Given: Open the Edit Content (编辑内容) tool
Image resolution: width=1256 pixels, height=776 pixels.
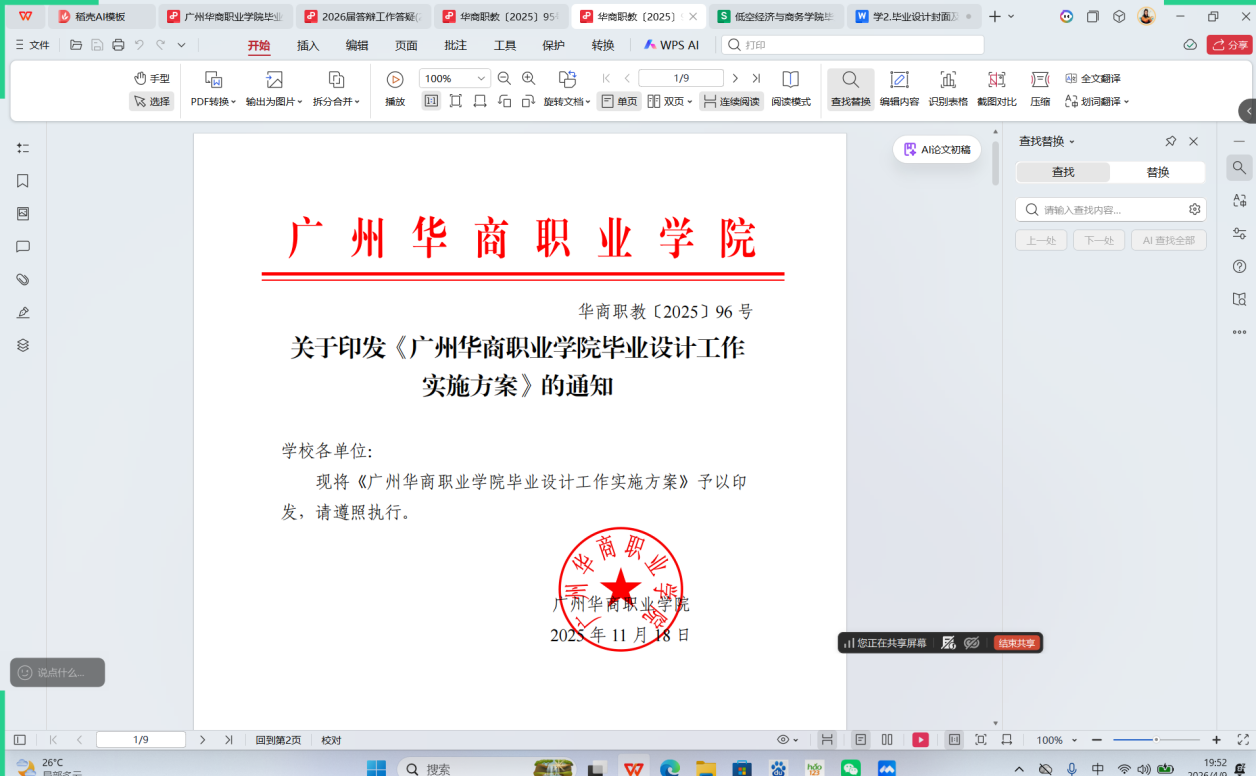Looking at the screenshot, I should (x=899, y=80).
